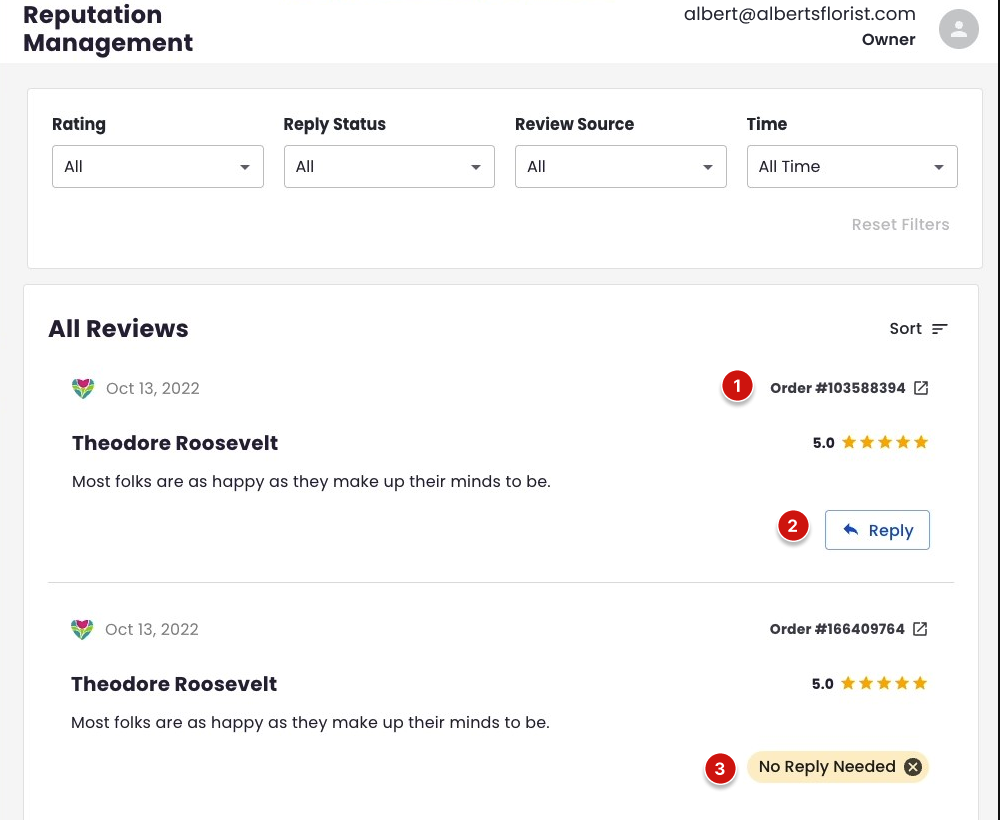Click the Sort icon for All Reviews

pyautogui.click(x=939, y=329)
